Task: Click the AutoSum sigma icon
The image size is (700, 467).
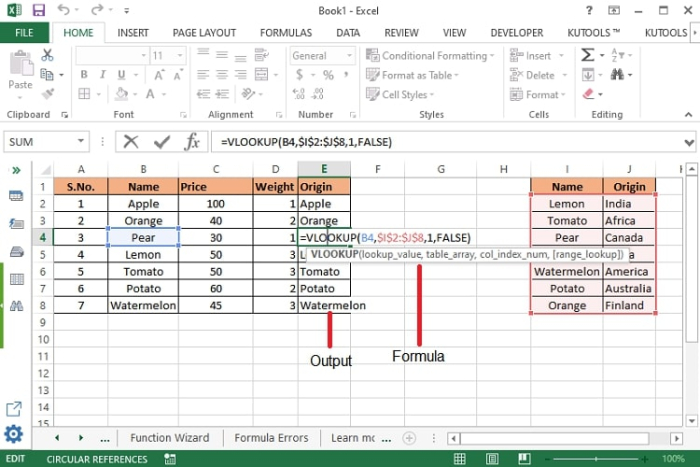Action: tap(588, 55)
